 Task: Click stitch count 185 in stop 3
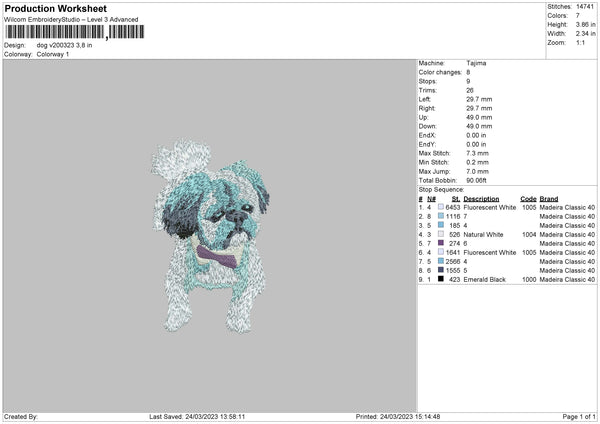(x=455, y=226)
